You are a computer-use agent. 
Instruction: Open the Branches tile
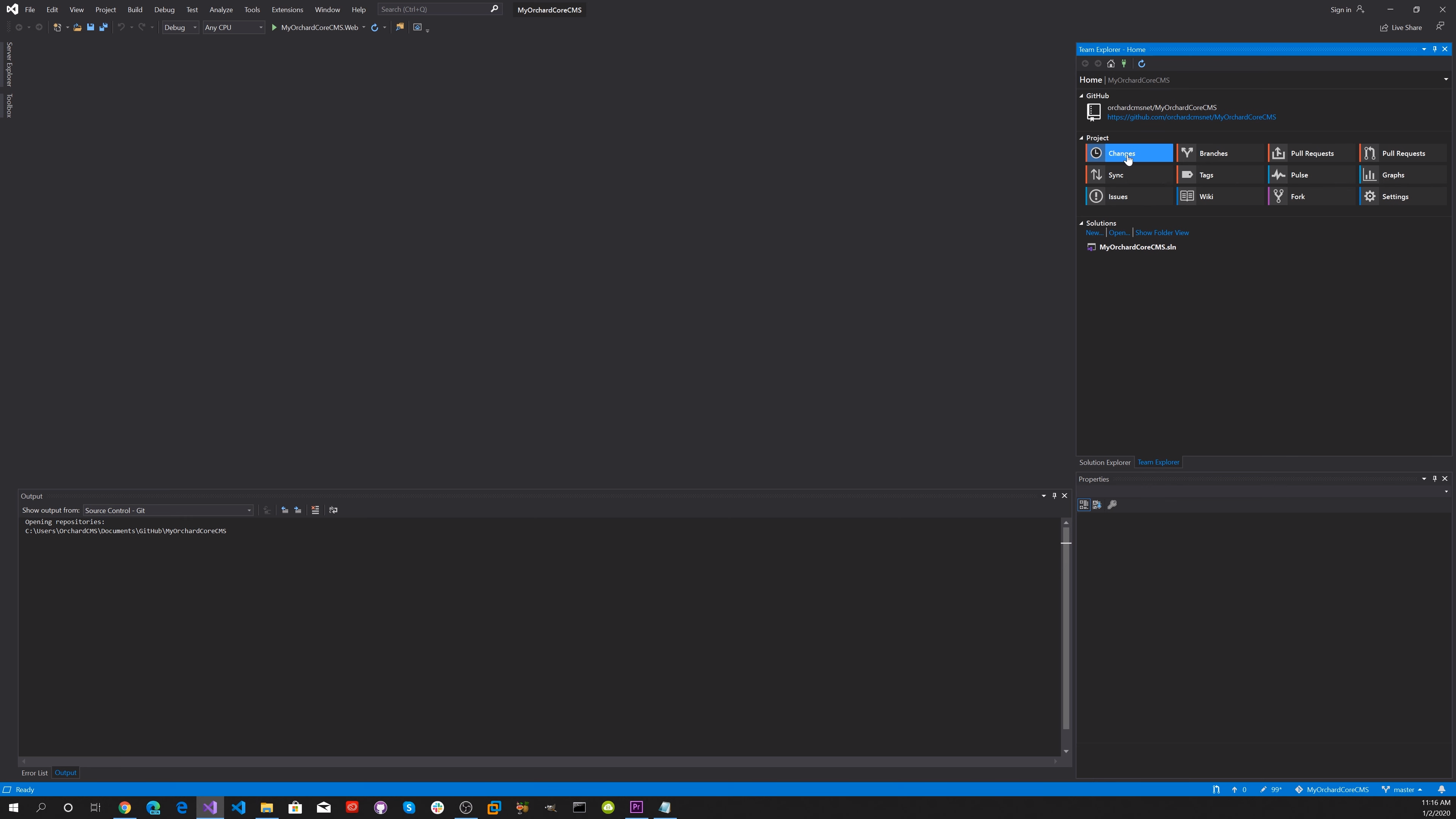[x=1220, y=153]
